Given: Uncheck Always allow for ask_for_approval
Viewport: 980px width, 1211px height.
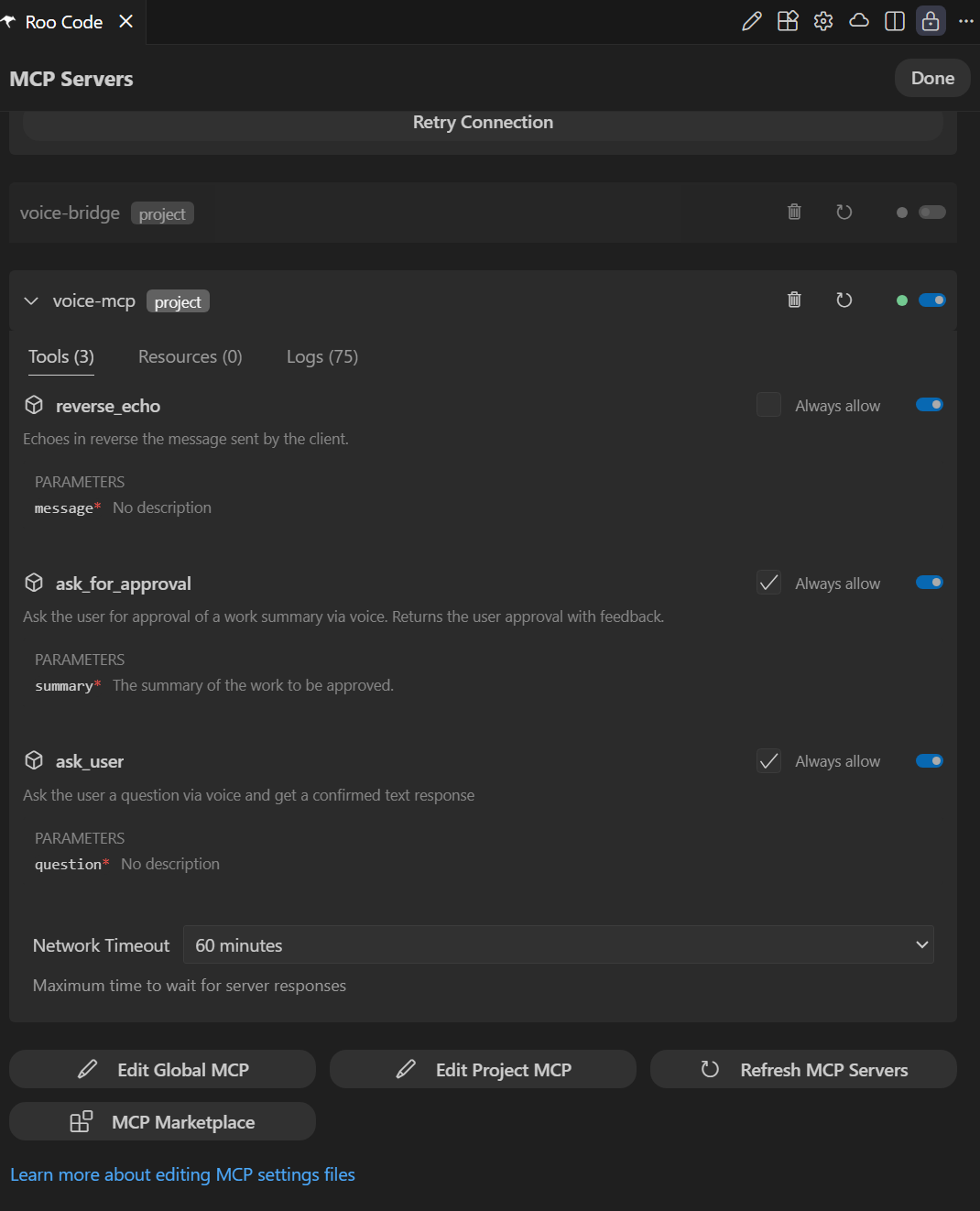Looking at the screenshot, I should click(768, 582).
